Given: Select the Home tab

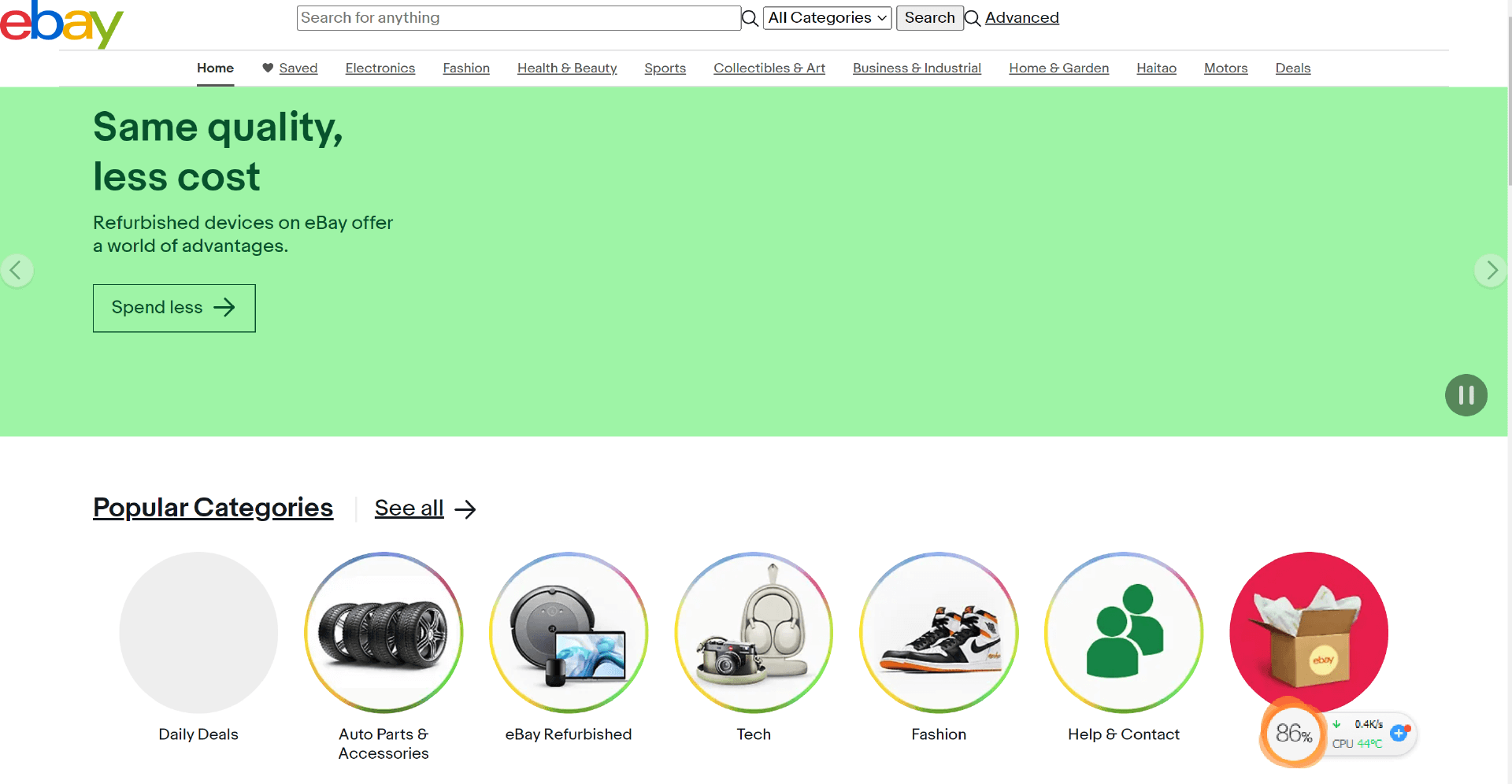Looking at the screenshot, I should click(x=215, y=68).
